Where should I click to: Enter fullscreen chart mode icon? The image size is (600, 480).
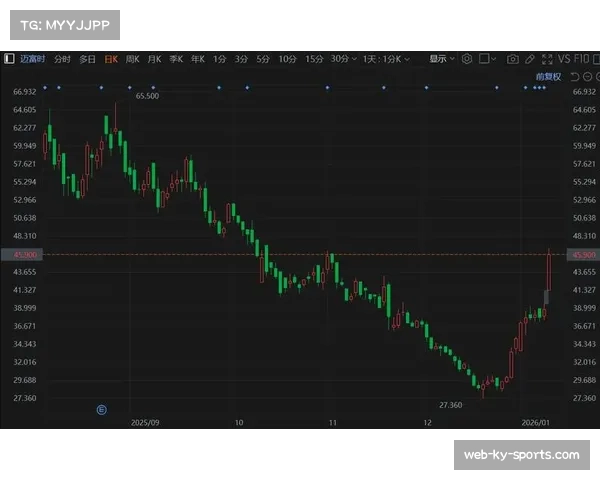(546, 59)
